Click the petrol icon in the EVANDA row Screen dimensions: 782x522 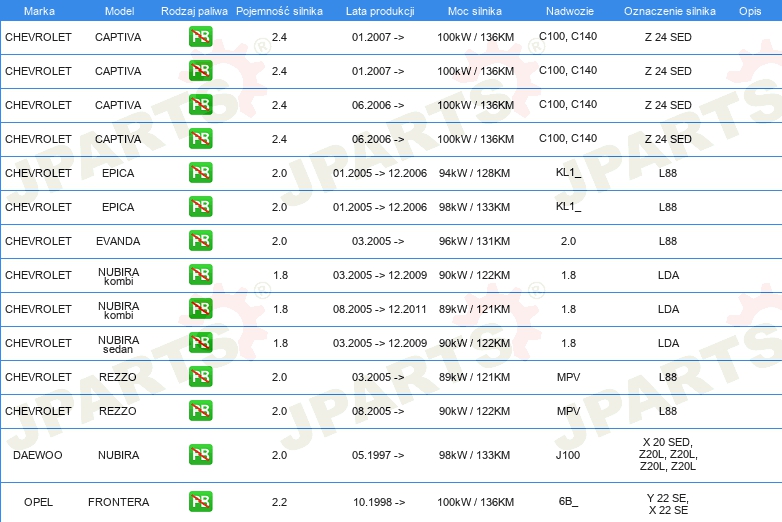200,240
